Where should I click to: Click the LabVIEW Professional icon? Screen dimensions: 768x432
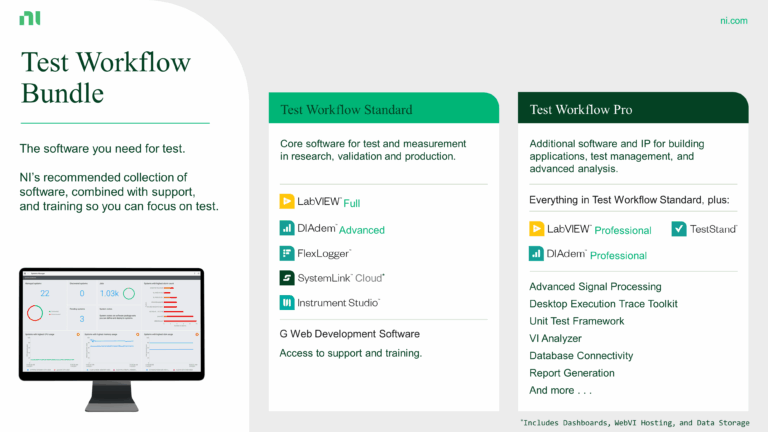pos(536,229)
